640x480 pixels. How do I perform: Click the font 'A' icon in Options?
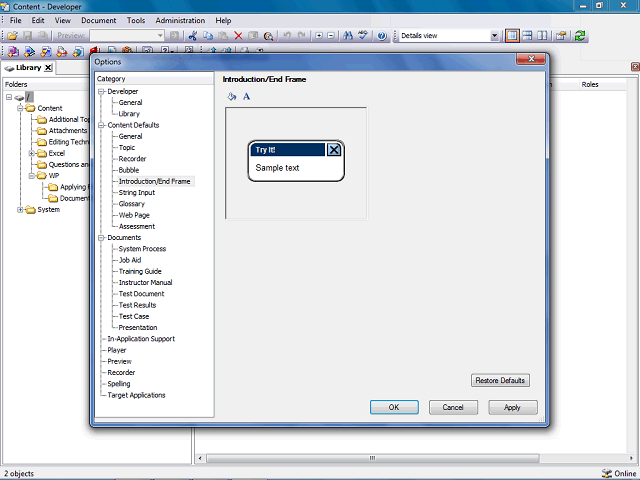[x=247, y=96]
